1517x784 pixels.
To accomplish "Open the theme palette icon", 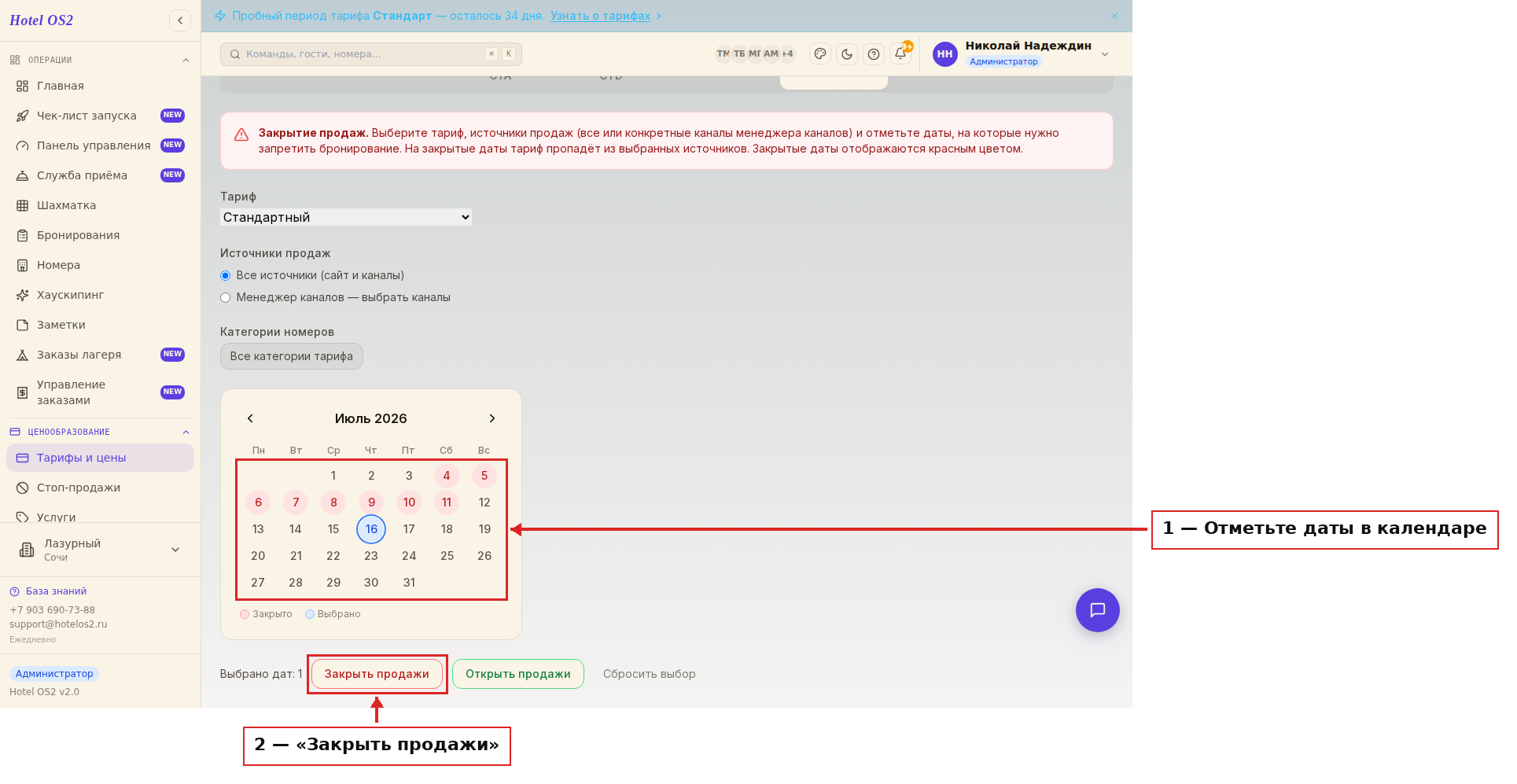I will 820,54.
